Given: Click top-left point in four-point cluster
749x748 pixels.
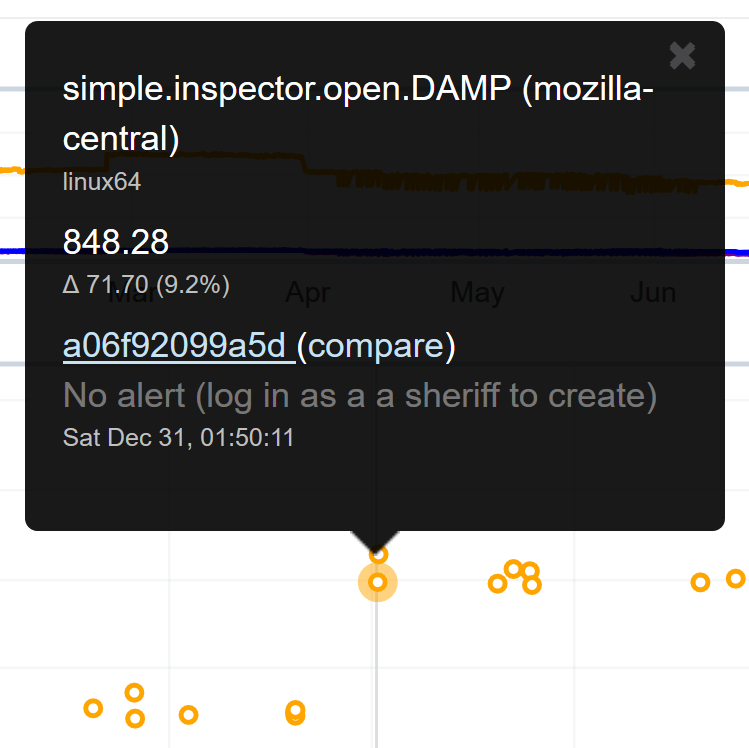Looking at the screenshot, I should (x=514, y=569).
